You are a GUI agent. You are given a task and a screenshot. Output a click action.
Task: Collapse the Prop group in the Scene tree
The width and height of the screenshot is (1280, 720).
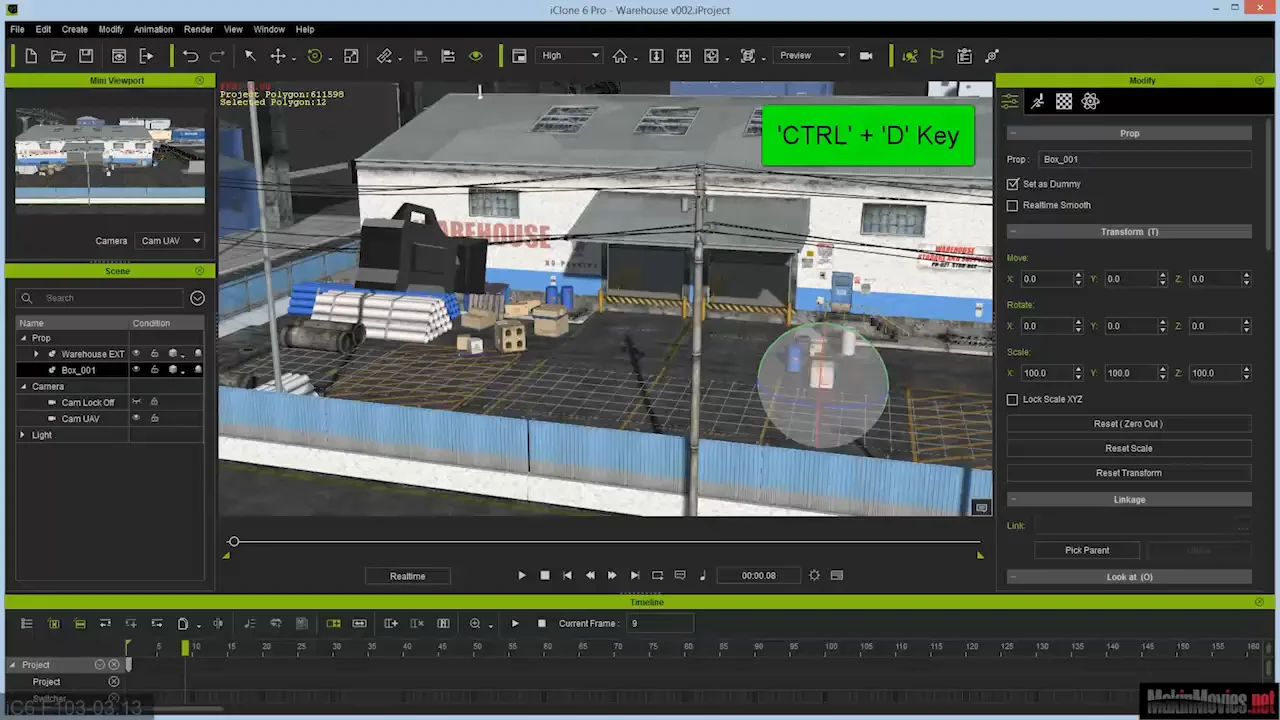point(23,338)
